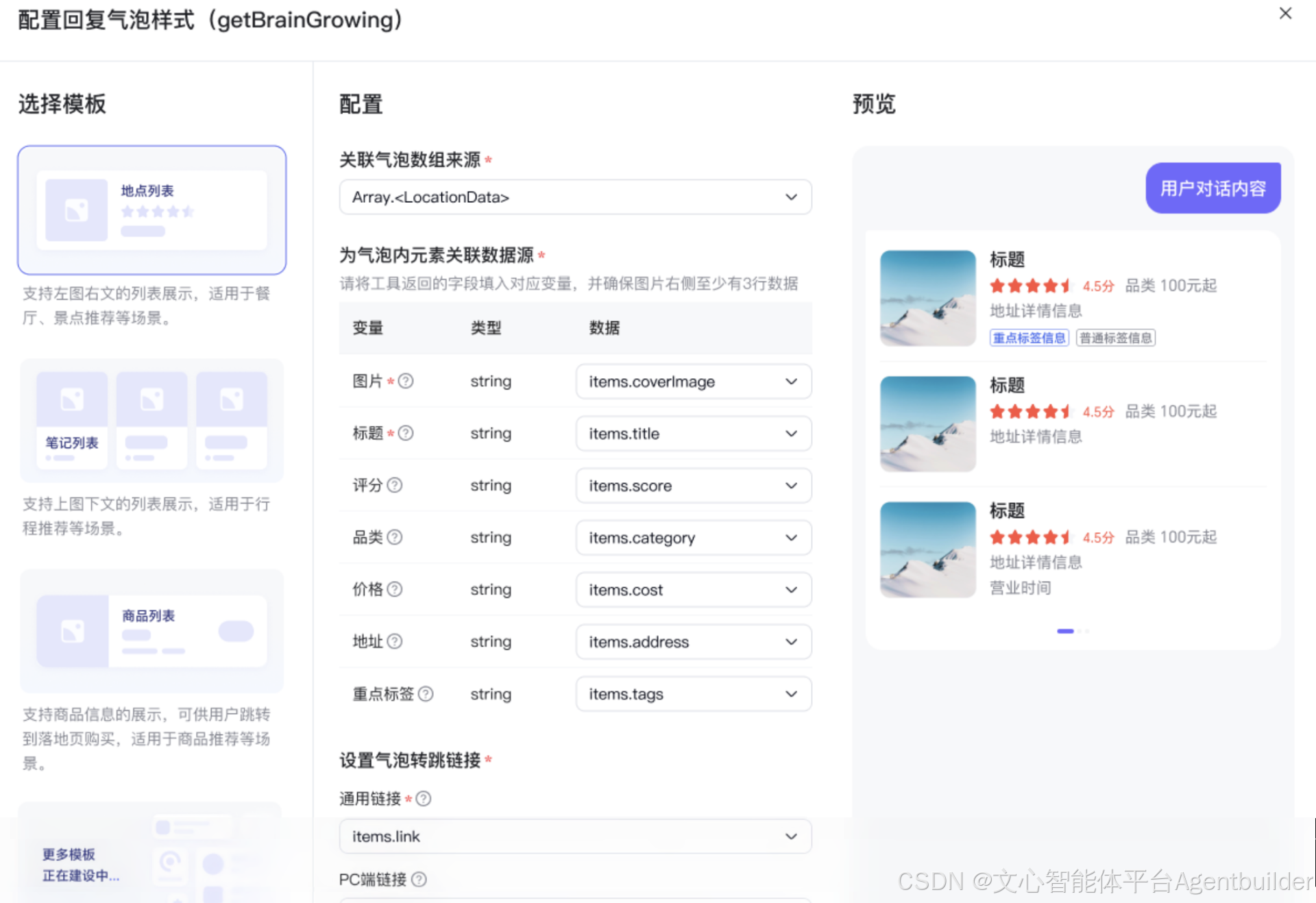Screen dimensions: 1316x903
Task: Select the 笔记列表 template card
Action: pos(151,421)
